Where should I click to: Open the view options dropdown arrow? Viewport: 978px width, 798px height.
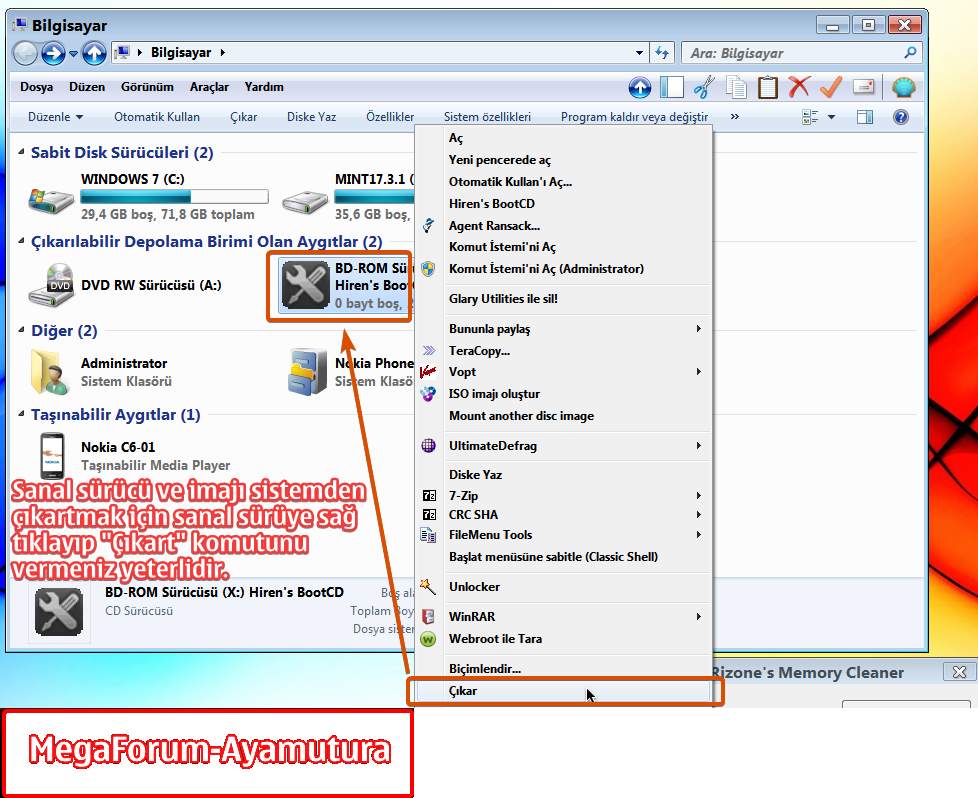tap(831, 117)
